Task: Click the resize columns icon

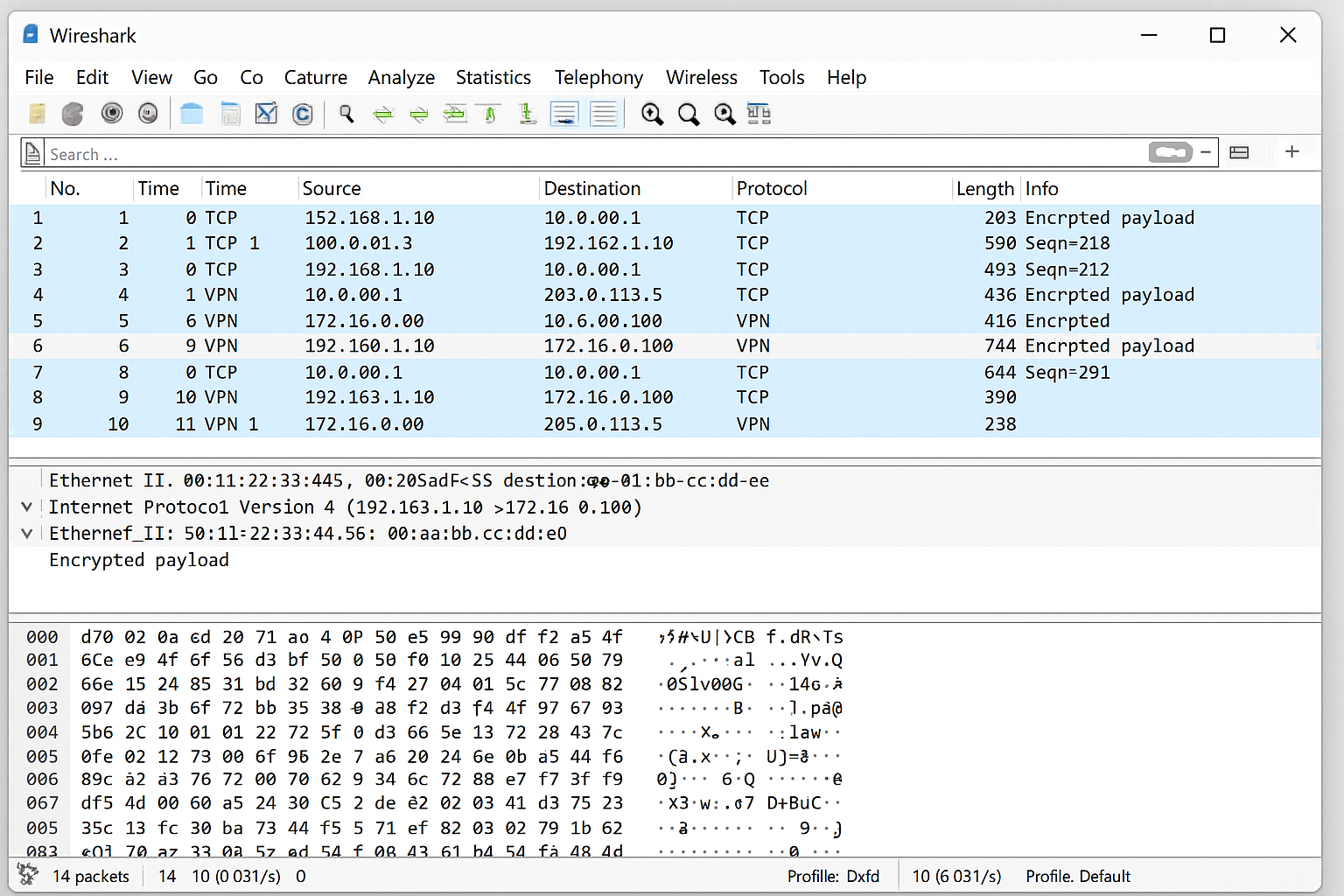Action: coord(759,114)
